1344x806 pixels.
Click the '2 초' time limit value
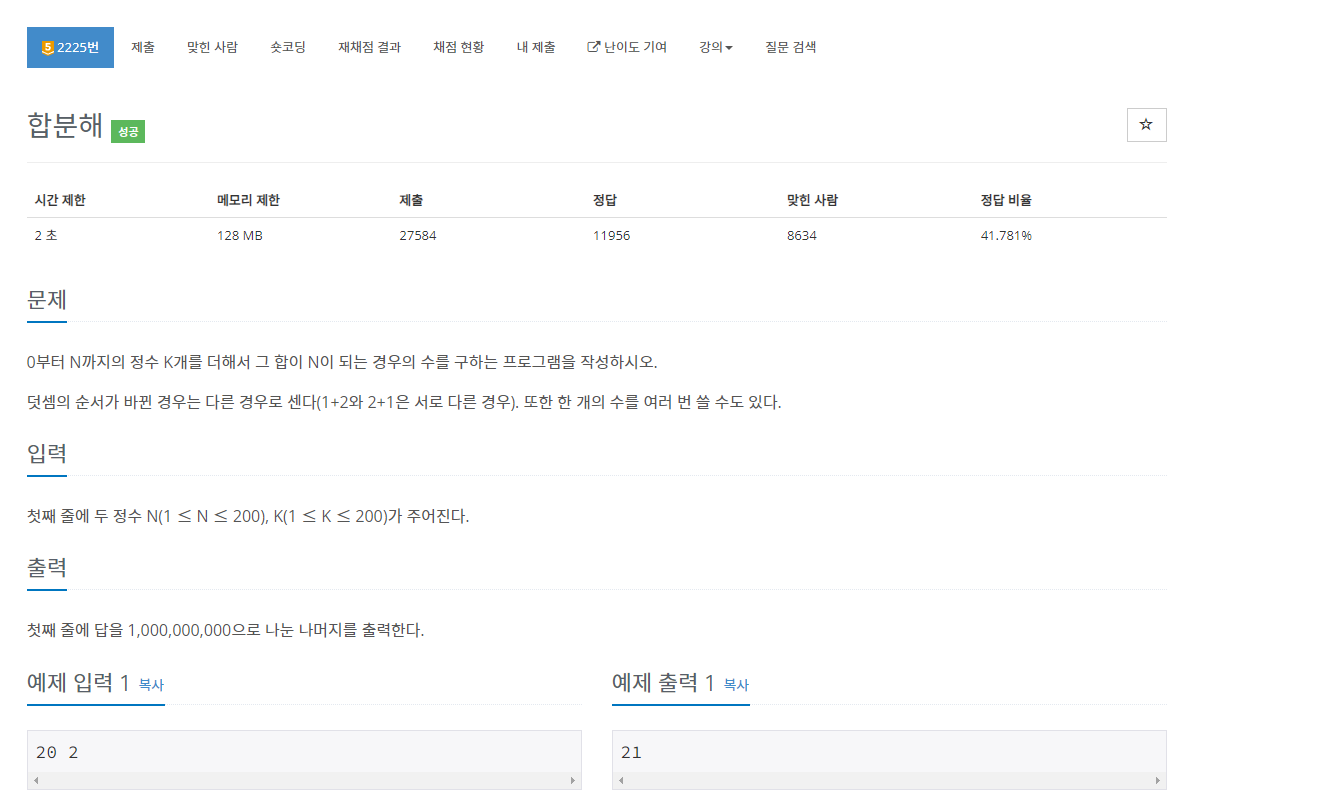46,236
